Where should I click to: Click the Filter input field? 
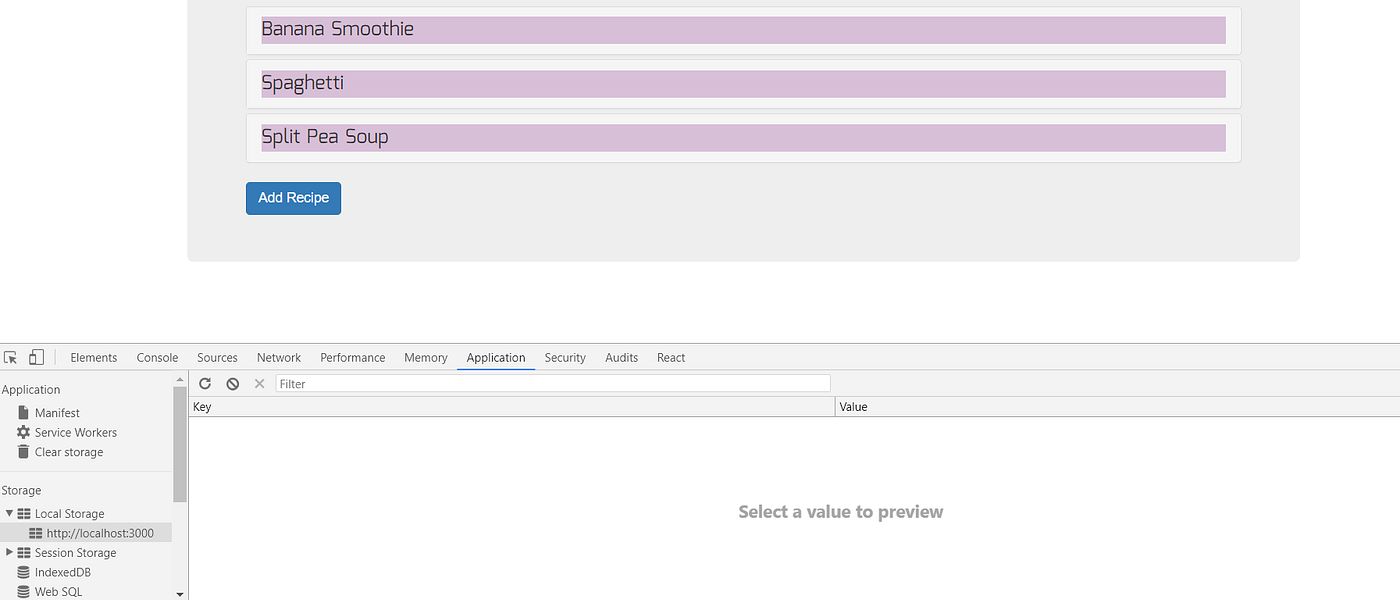click(x=550, y=383)
